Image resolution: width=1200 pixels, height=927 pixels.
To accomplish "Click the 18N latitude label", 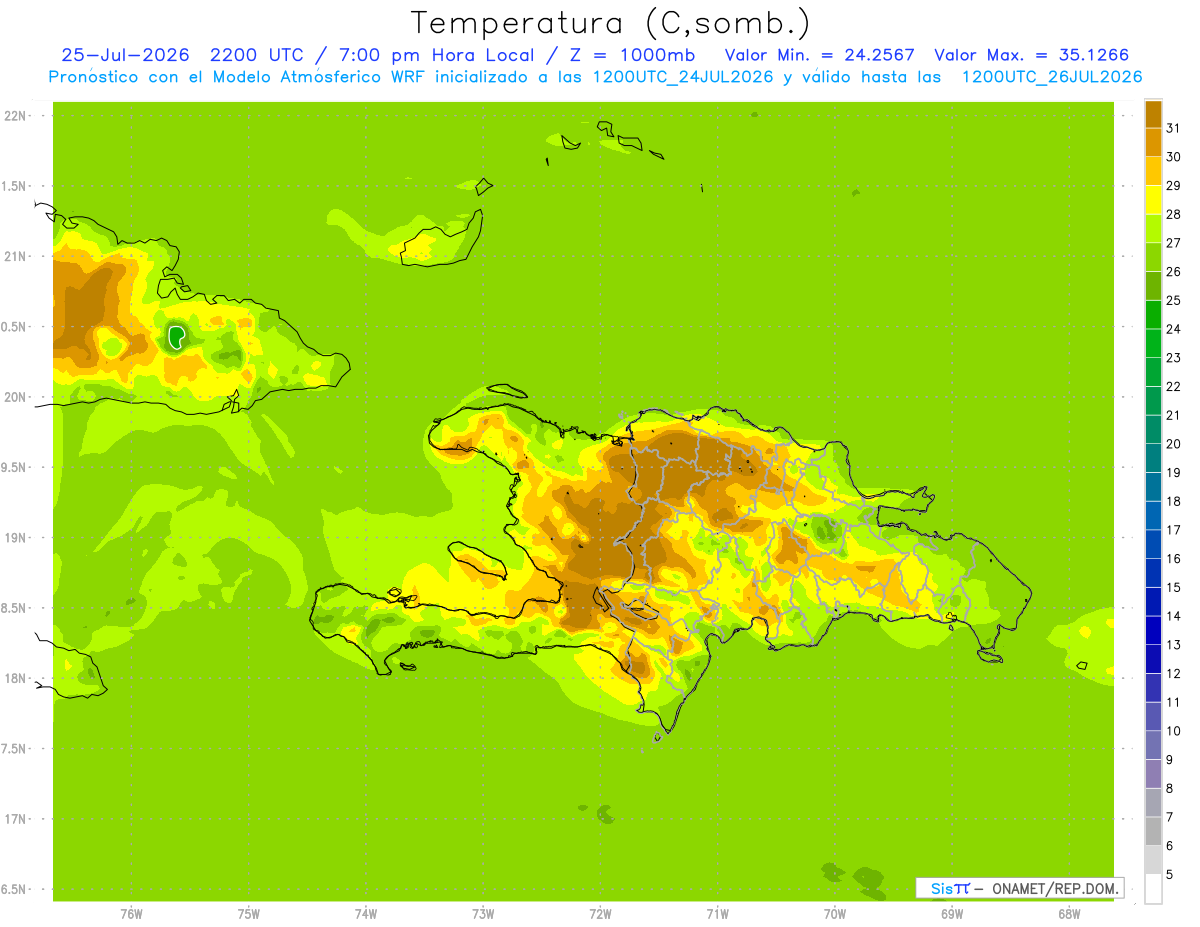I will 14,678.
